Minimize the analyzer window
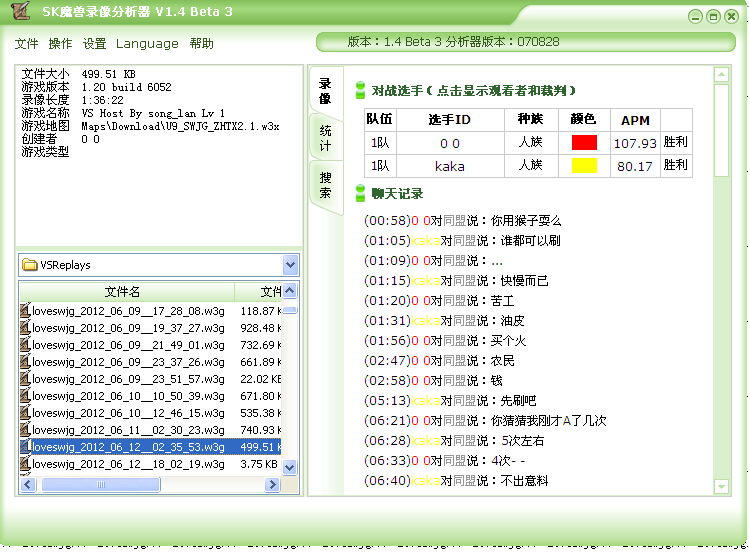This screenshot has height=553, width=749. tap(695, 17)
